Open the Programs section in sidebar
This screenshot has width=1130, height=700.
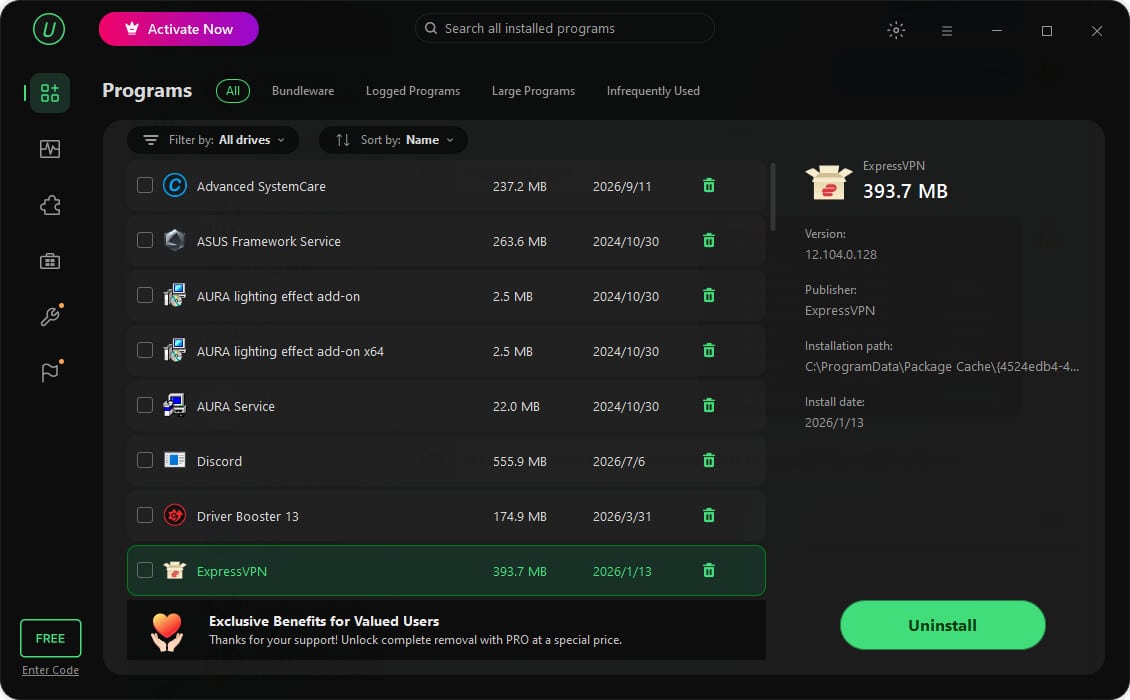click(x=50, y=93)
